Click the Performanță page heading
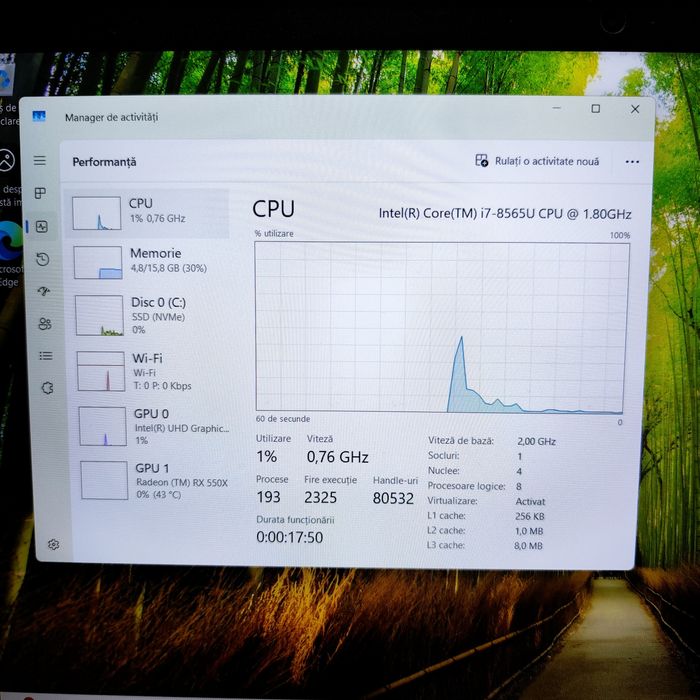Screen dimensions: 700x700 (104, 162)
